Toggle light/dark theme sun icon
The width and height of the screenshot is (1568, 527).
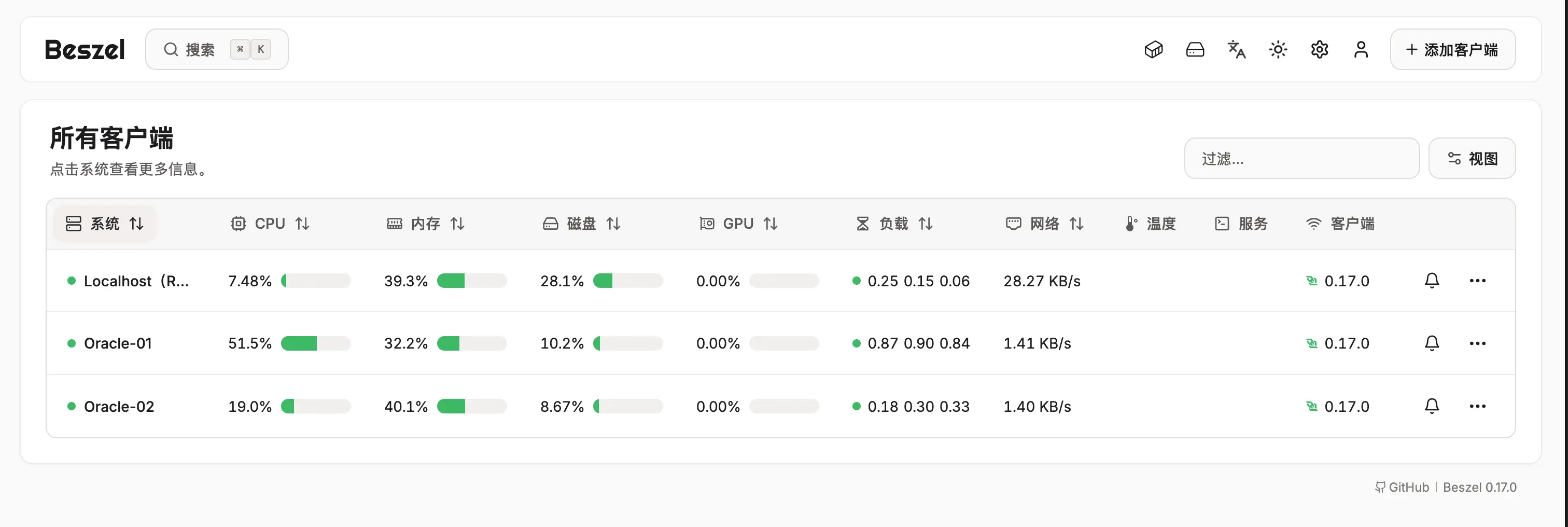tap(1278, 49)
